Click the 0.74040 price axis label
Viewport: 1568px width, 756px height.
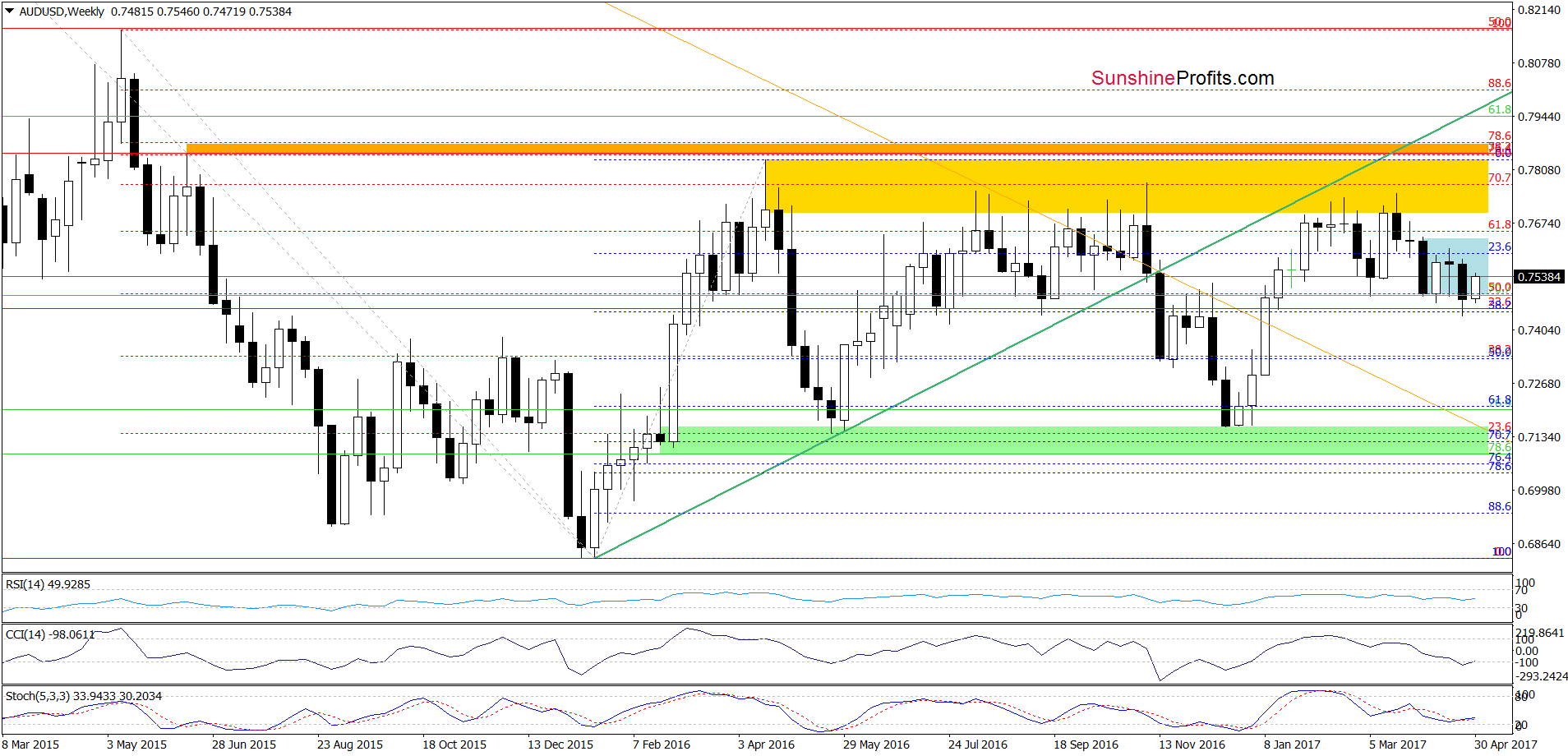point(1538,330)
